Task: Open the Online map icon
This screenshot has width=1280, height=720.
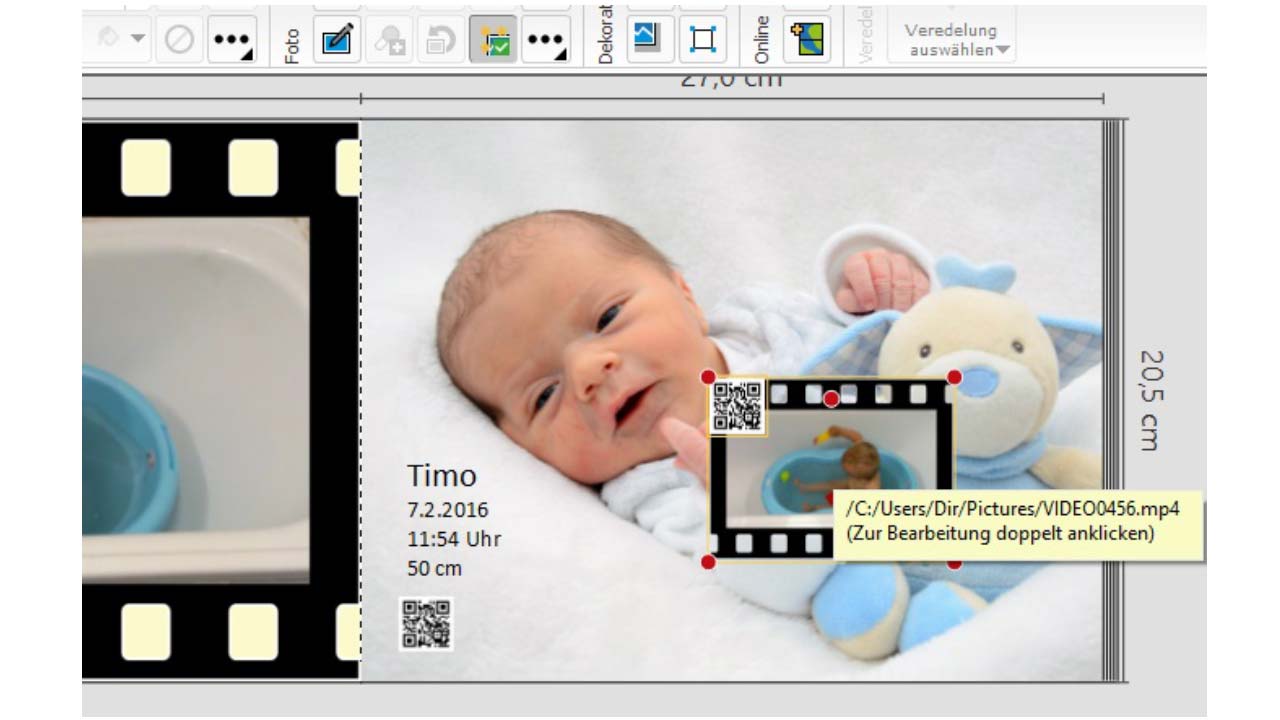Action: [807, 39]
